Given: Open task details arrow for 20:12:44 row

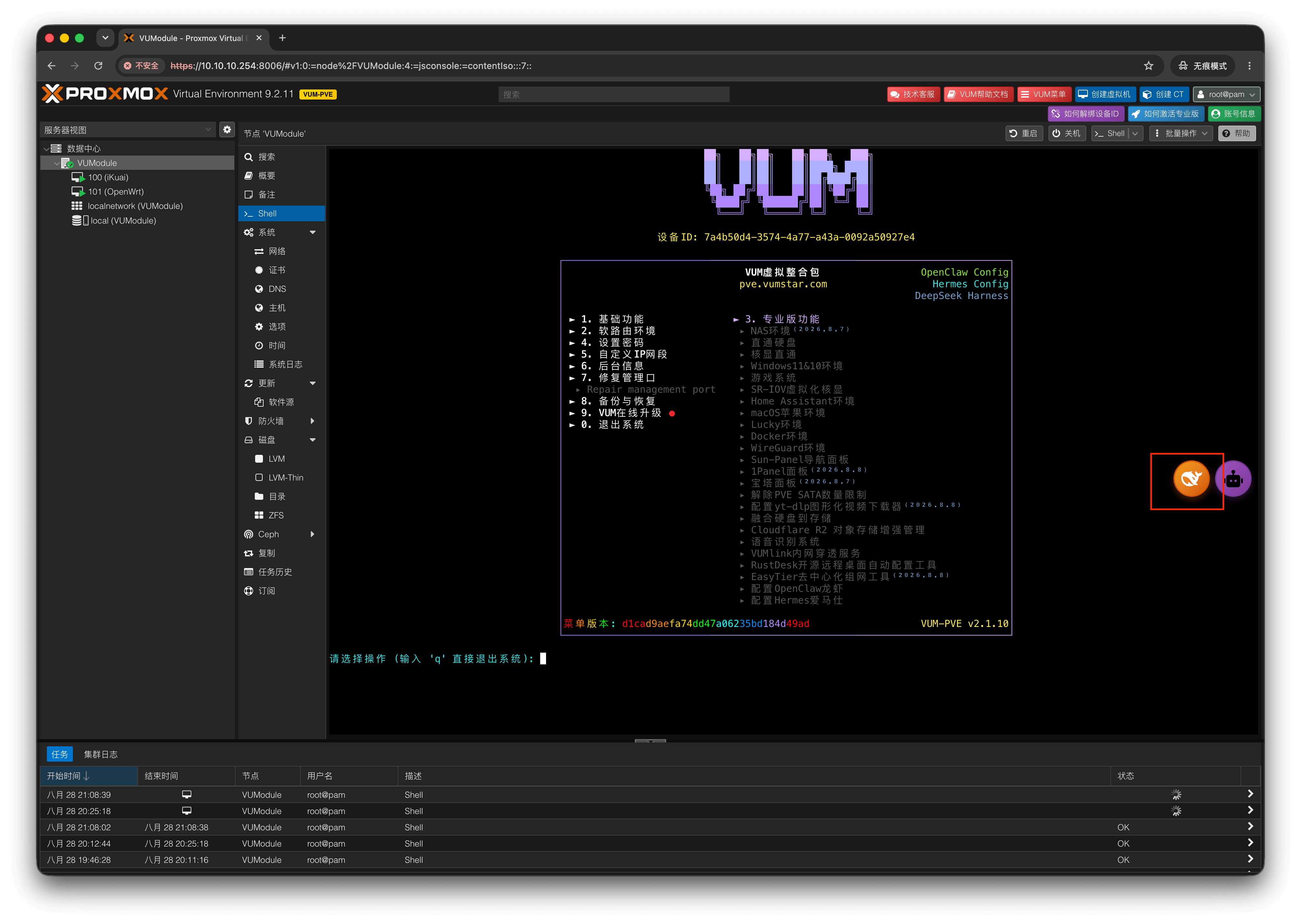Looking at the screenshot, I should 1250,843.
